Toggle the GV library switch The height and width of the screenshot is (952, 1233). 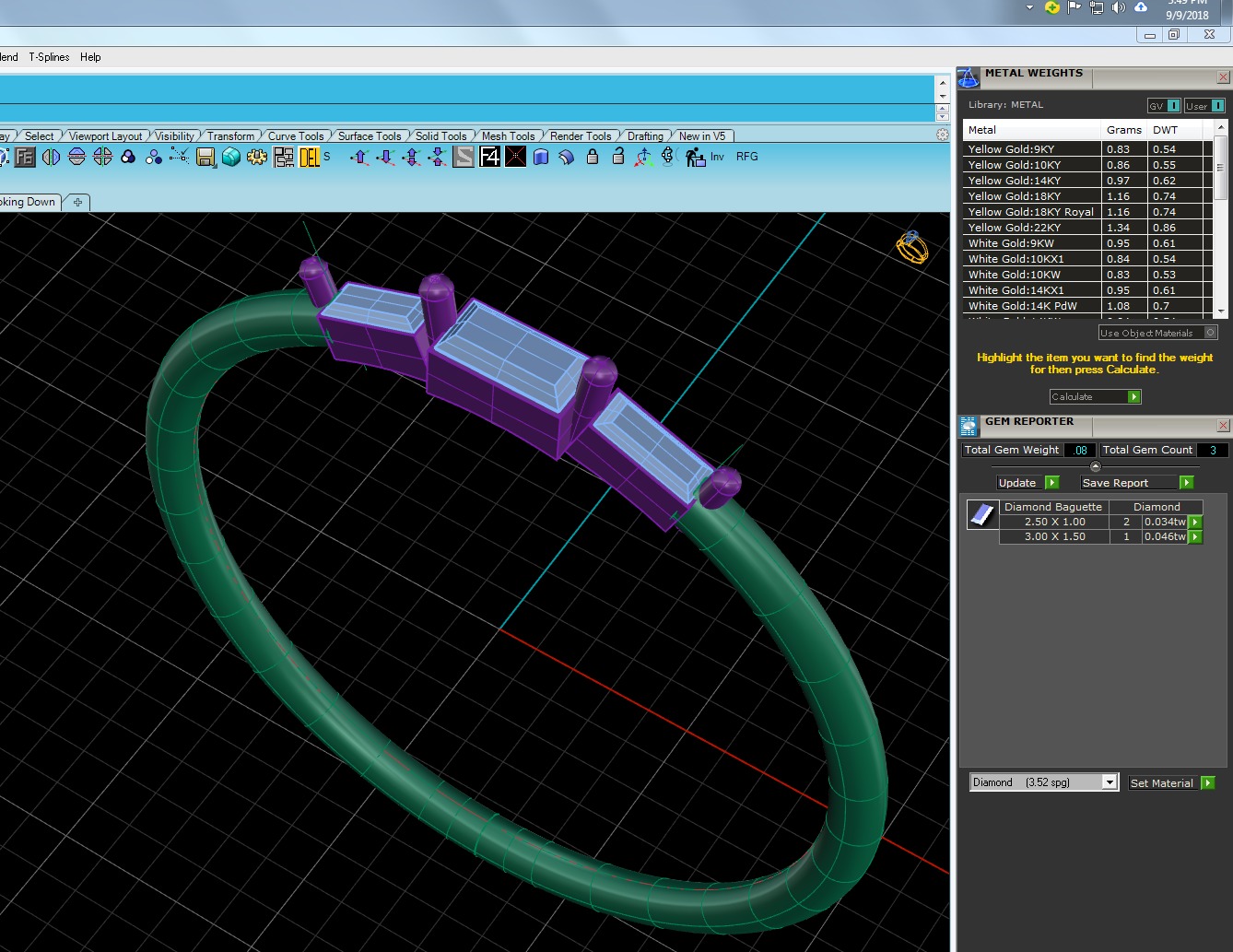point(1164,106)
